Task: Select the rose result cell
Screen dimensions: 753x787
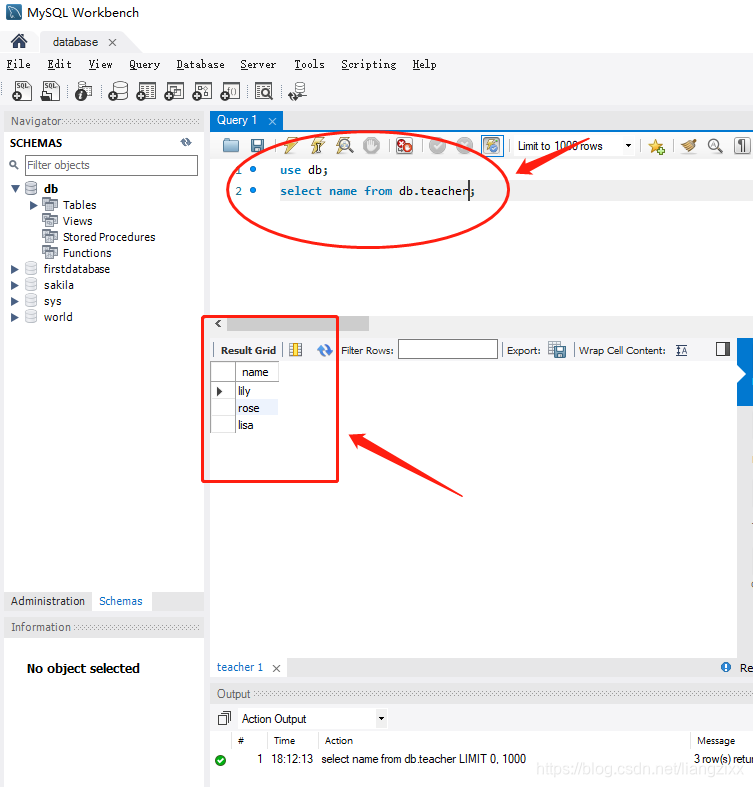Action: 257,408
